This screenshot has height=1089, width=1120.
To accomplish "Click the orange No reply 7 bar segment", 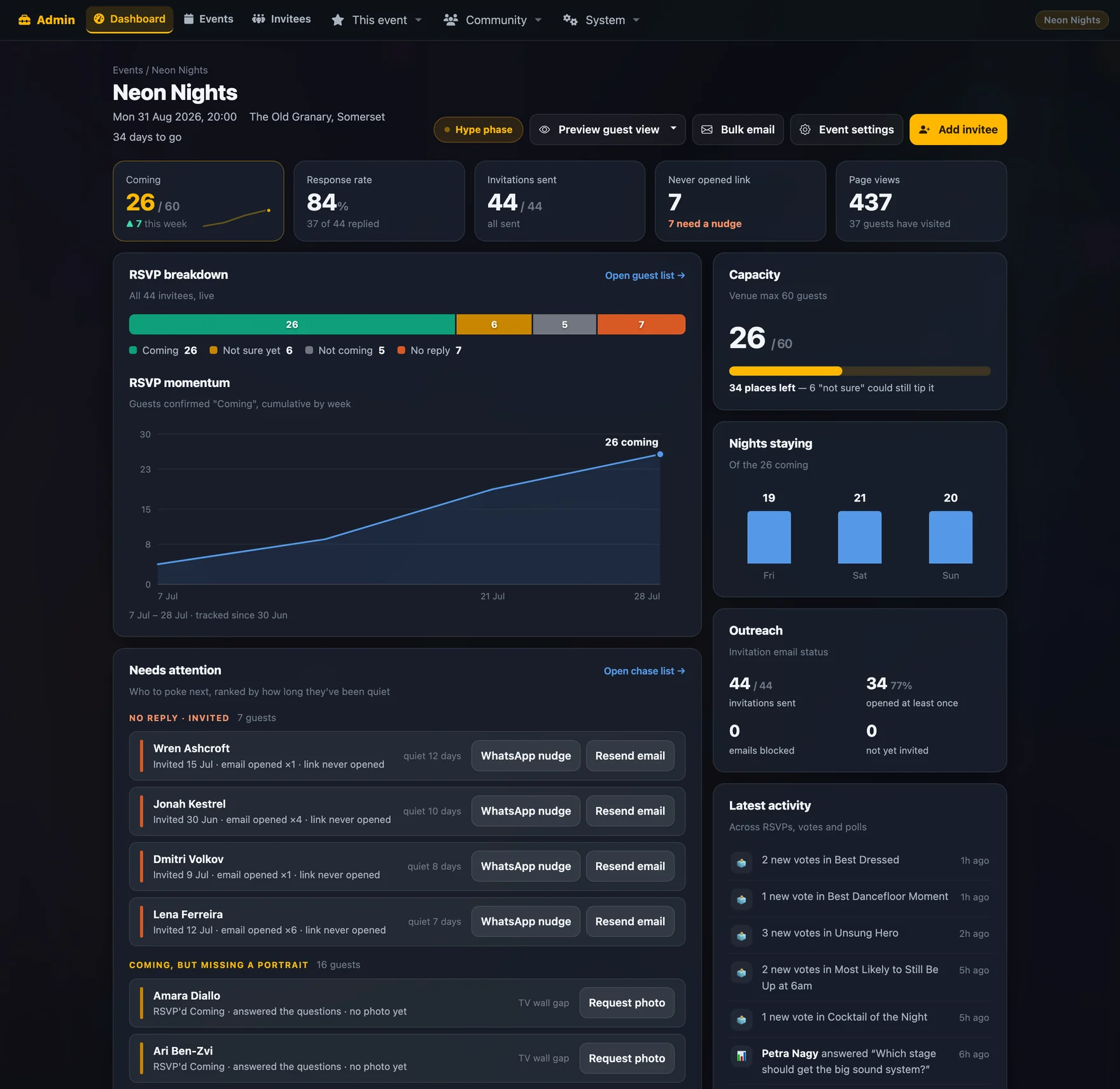I will (641, 325).
